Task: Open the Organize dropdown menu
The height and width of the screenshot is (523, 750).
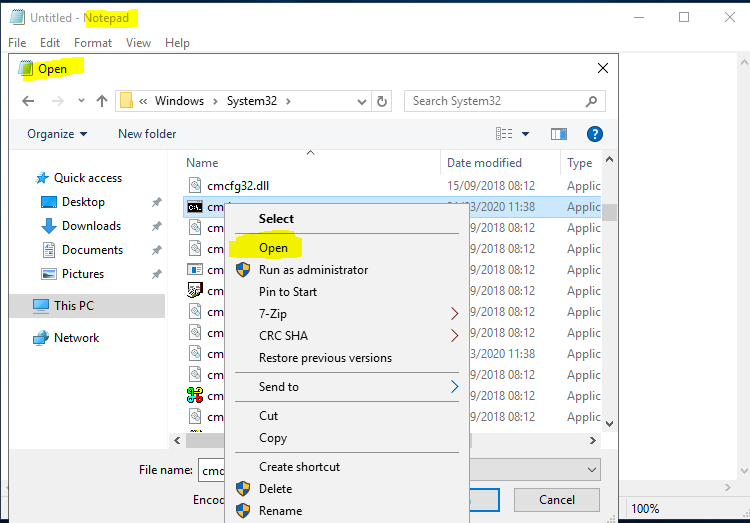Action: (57, 134)
